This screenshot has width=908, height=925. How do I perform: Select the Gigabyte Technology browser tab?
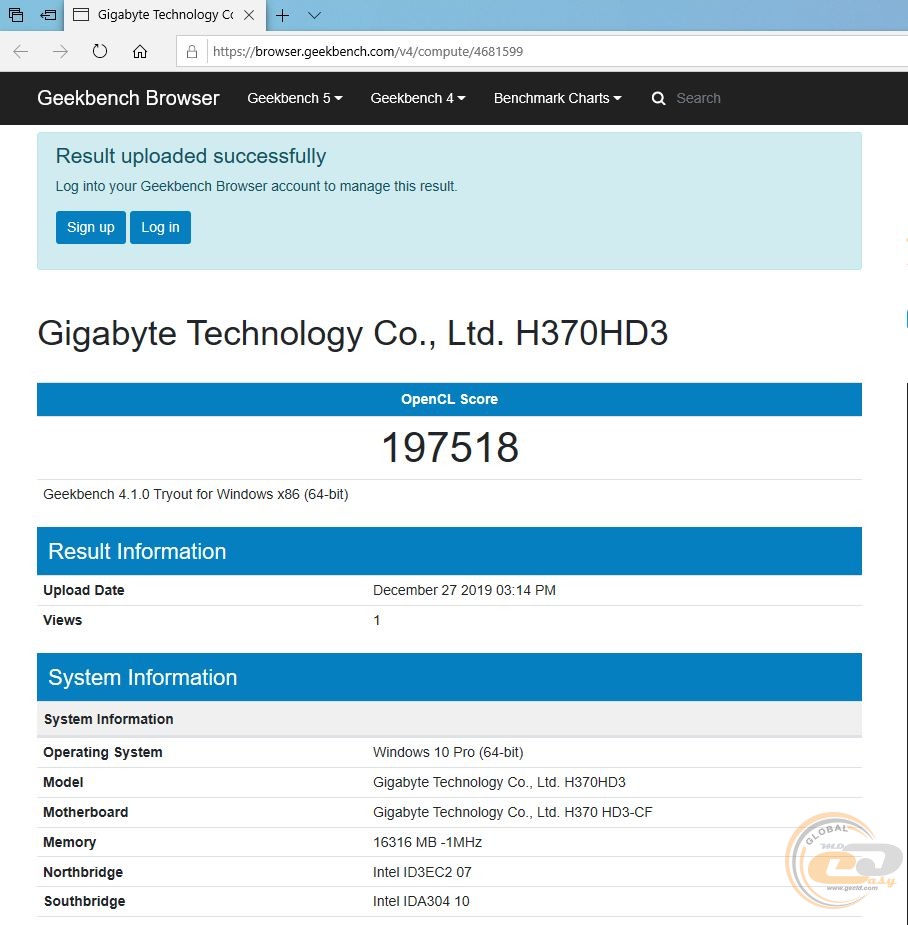point(160,15)
